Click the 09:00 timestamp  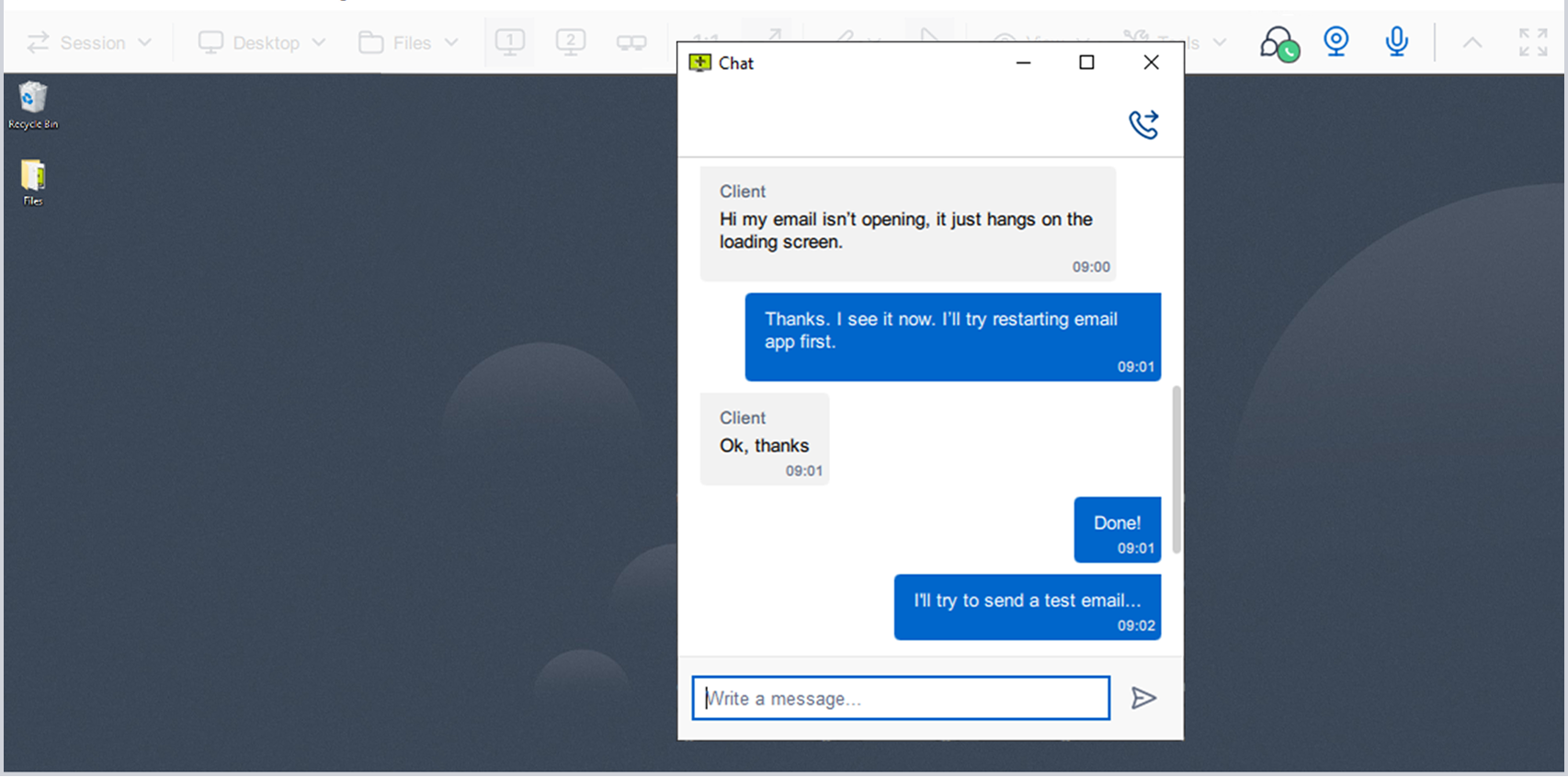[1091, 267]
